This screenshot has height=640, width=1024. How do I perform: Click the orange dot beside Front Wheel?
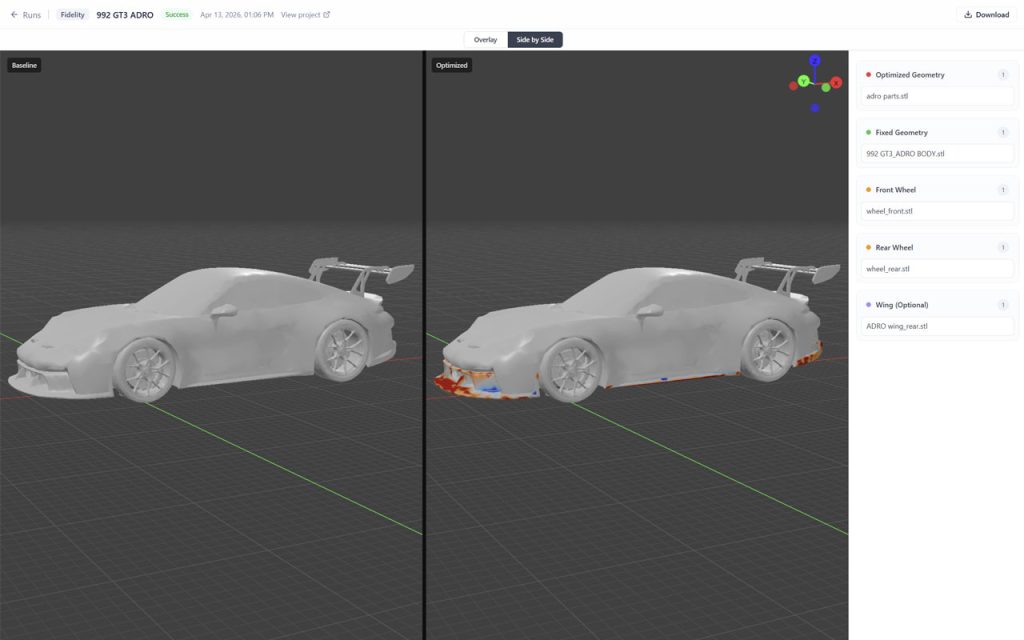tap(868, 189)
